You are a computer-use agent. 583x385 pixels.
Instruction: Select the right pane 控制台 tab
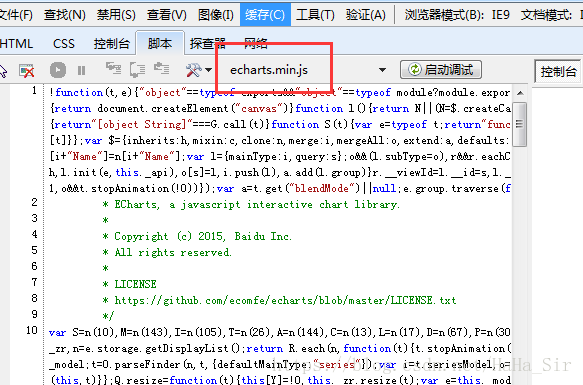point(558,71)
